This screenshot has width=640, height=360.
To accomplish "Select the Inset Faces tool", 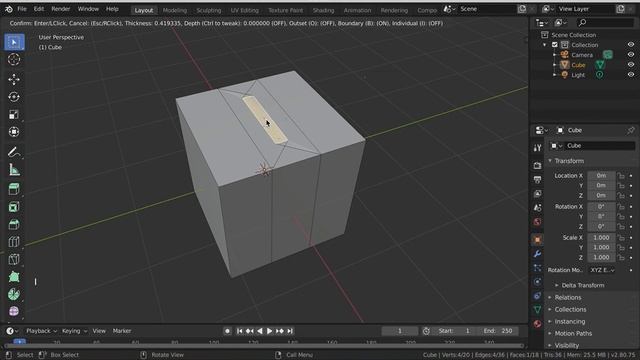I will 14,207.
